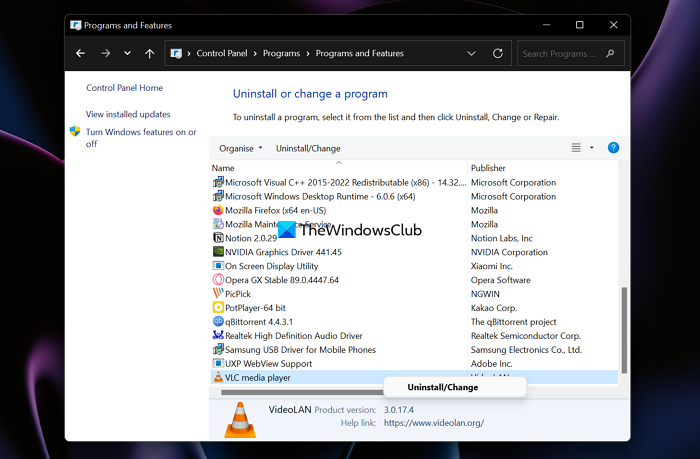
Task: Select the UXP WebView Support icon
Action: (218, 363)
